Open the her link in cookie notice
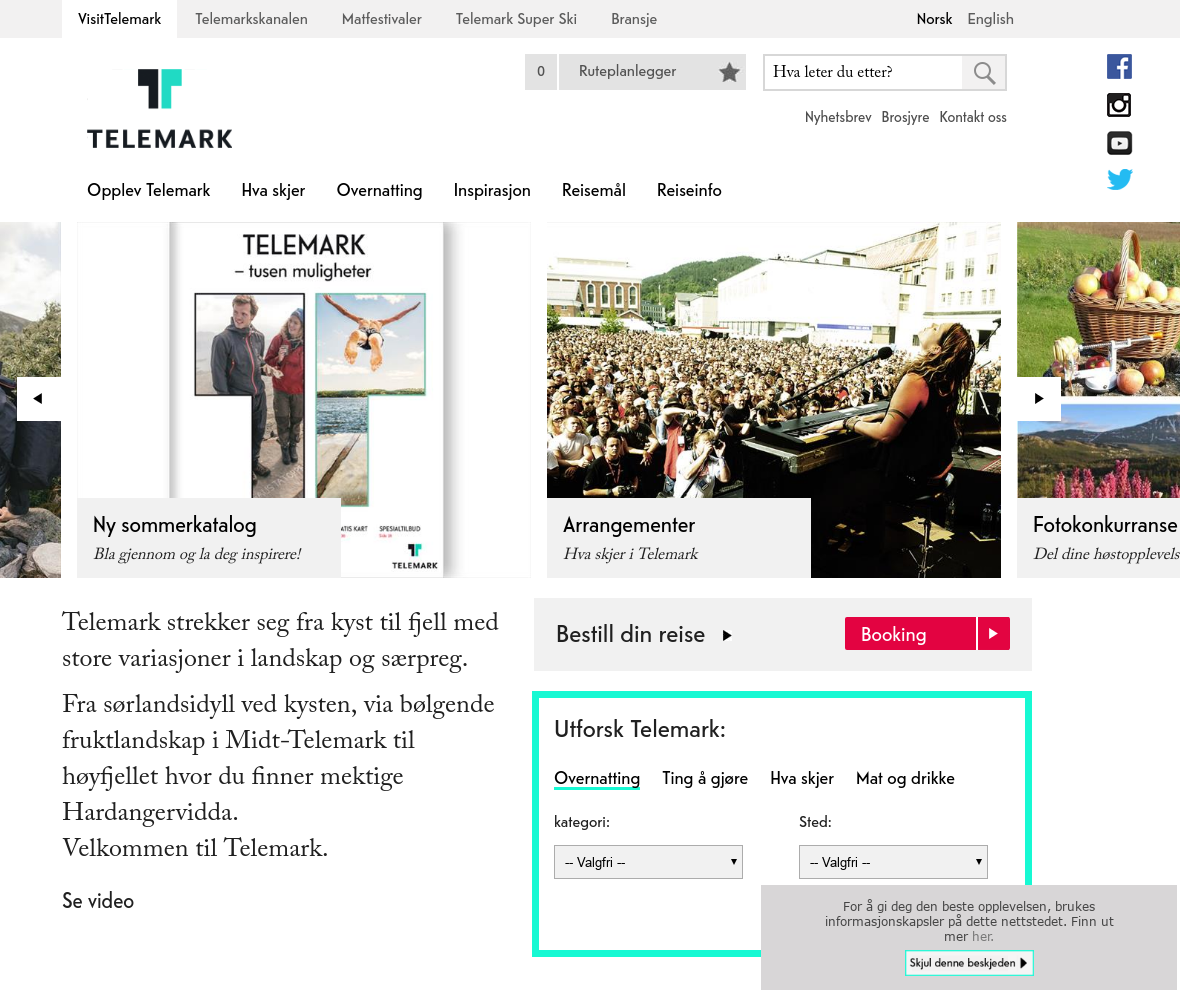The height and width of the screenshot is (990, 1180). (x=982, y=936)
